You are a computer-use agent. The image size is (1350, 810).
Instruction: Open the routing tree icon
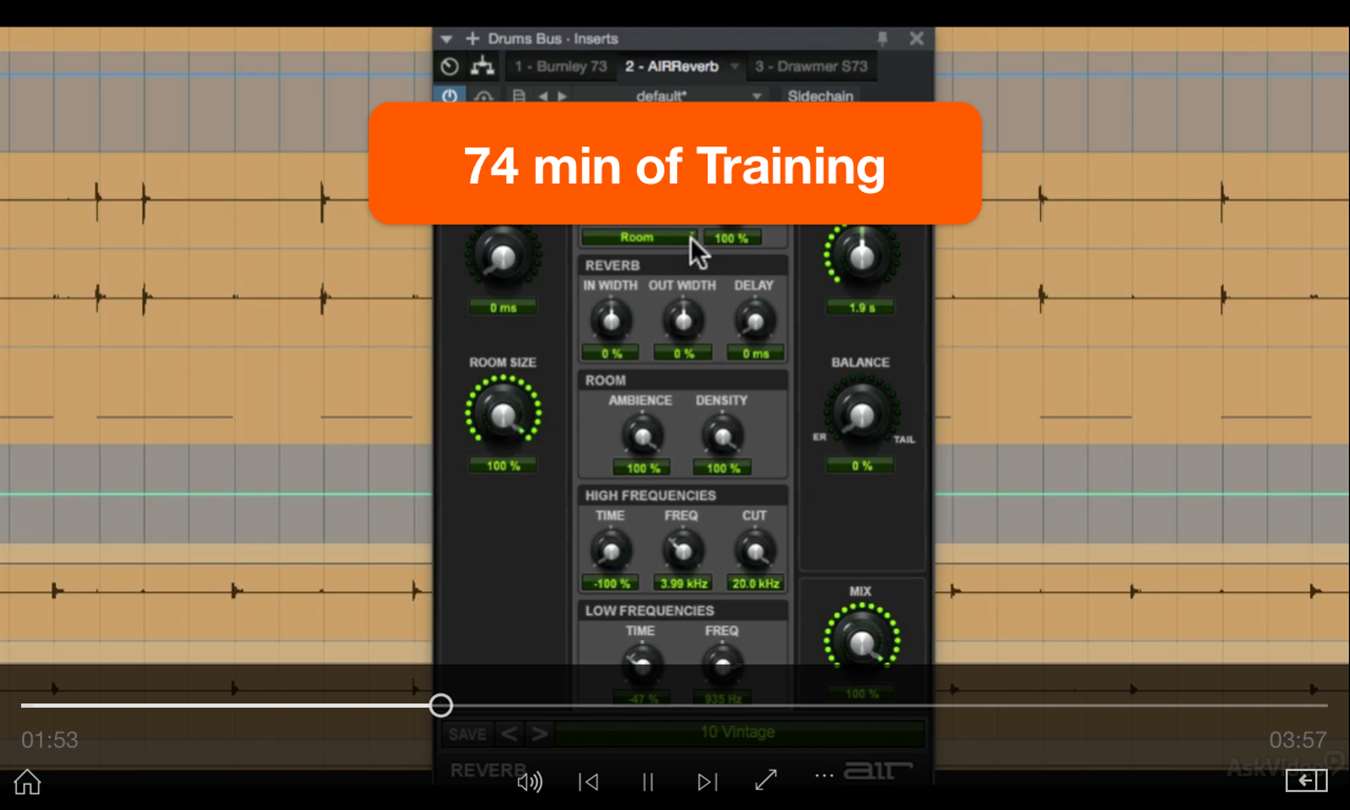point(483,67)
